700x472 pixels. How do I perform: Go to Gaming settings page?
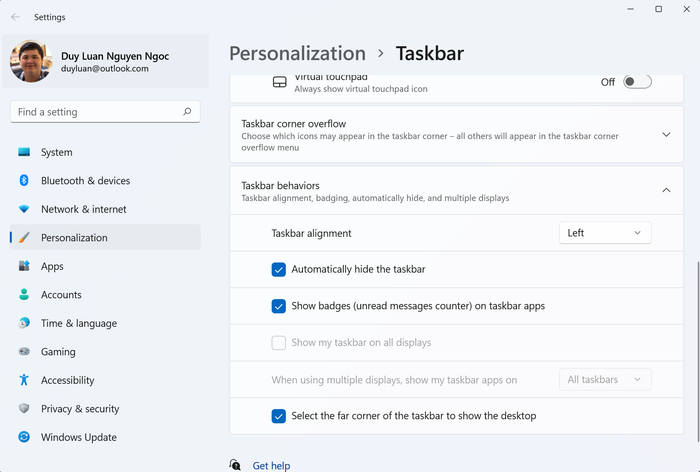coord(58,352)
